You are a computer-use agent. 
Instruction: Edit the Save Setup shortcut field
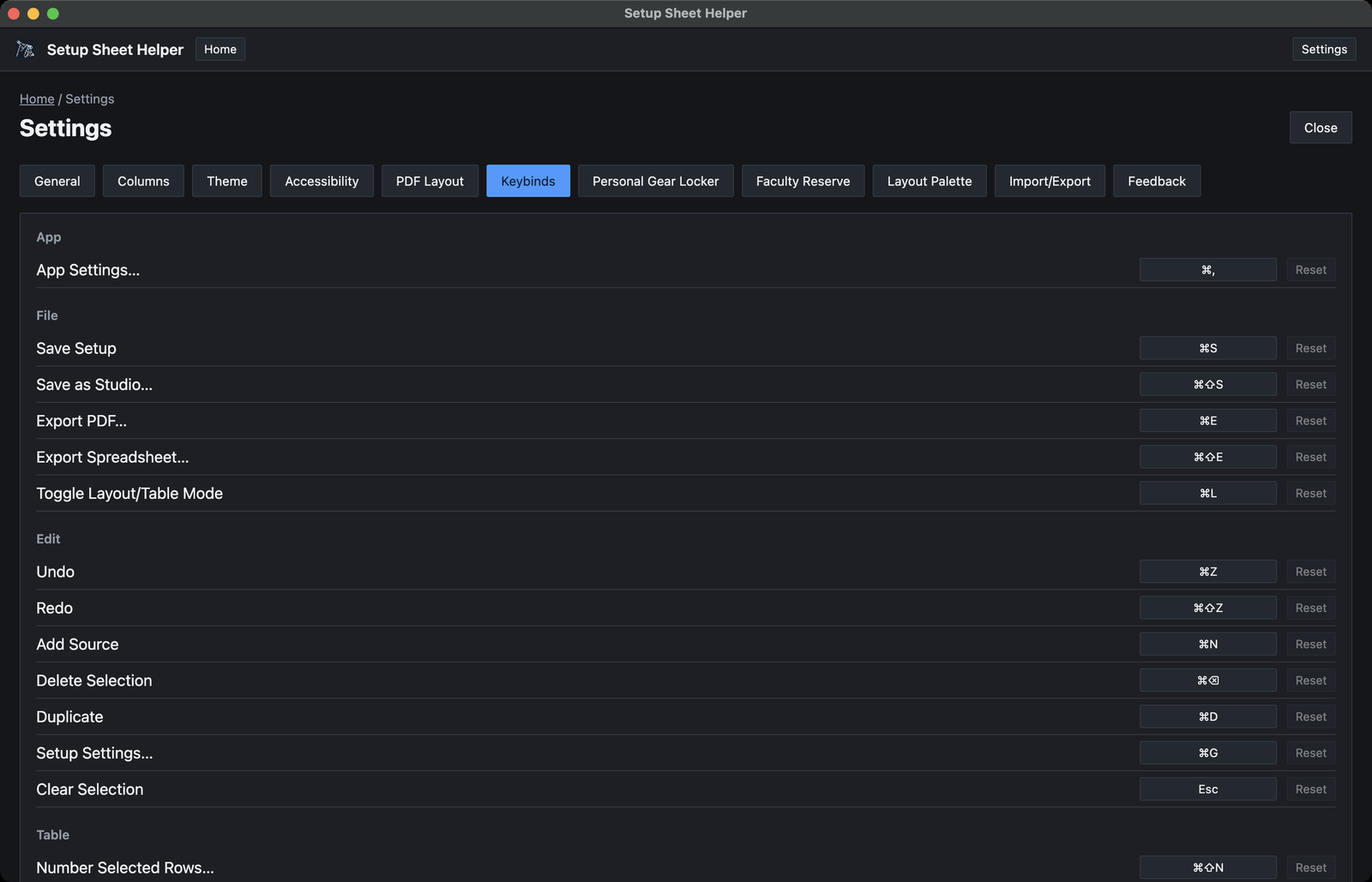(x=1208, y=348)
